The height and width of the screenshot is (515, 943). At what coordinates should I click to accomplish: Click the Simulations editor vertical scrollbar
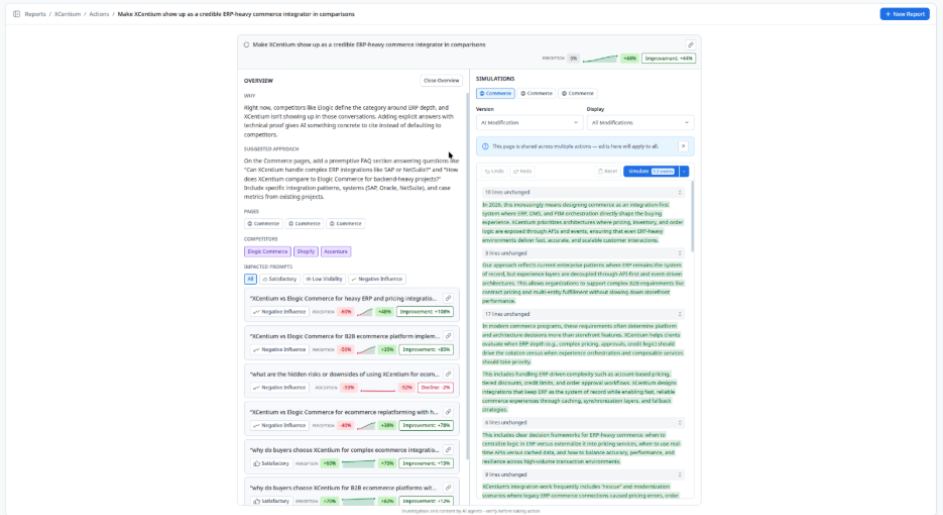pyautogui.click(x=693, y=217)
